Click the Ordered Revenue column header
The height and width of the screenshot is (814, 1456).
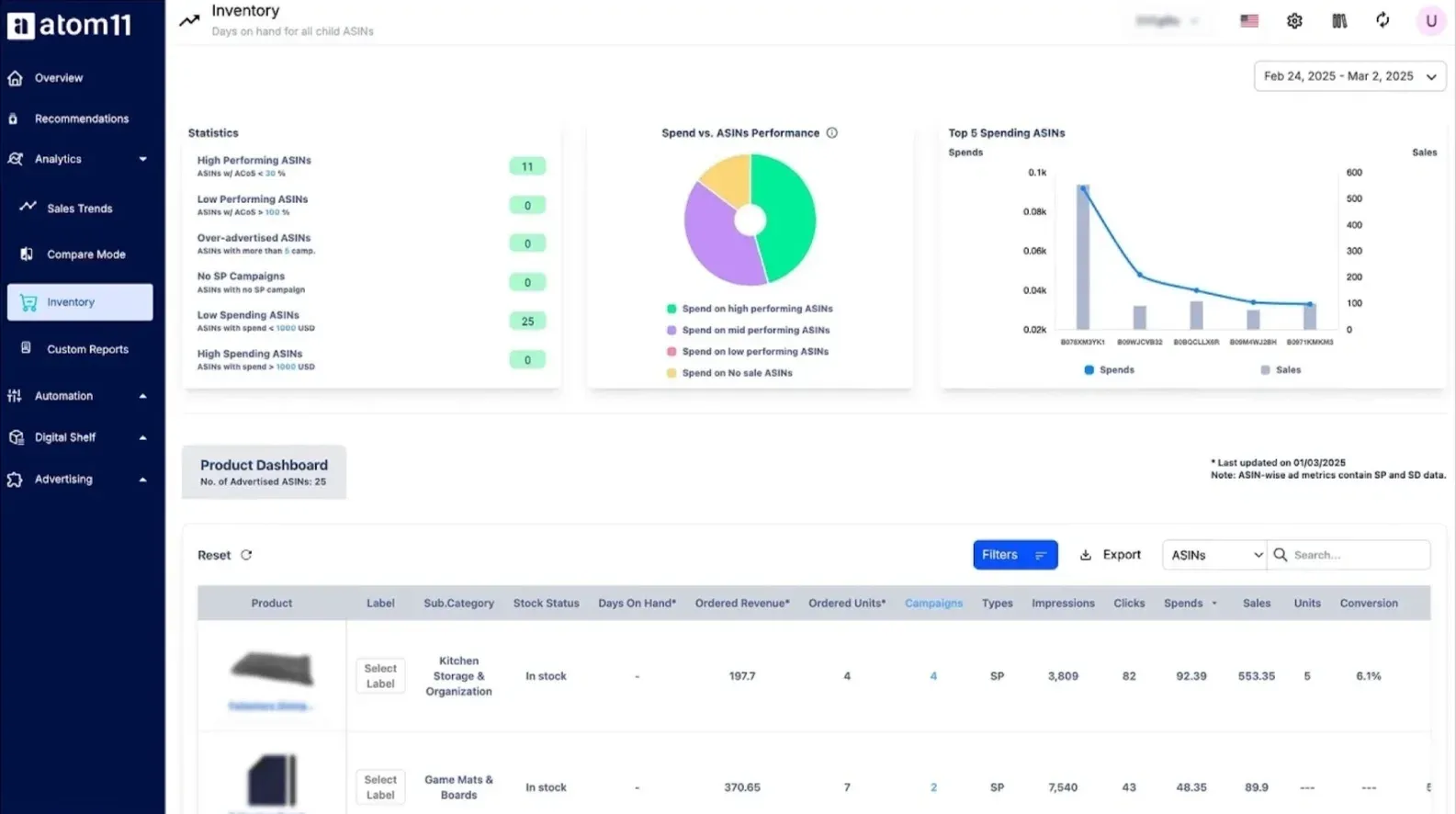coord(742,604)
